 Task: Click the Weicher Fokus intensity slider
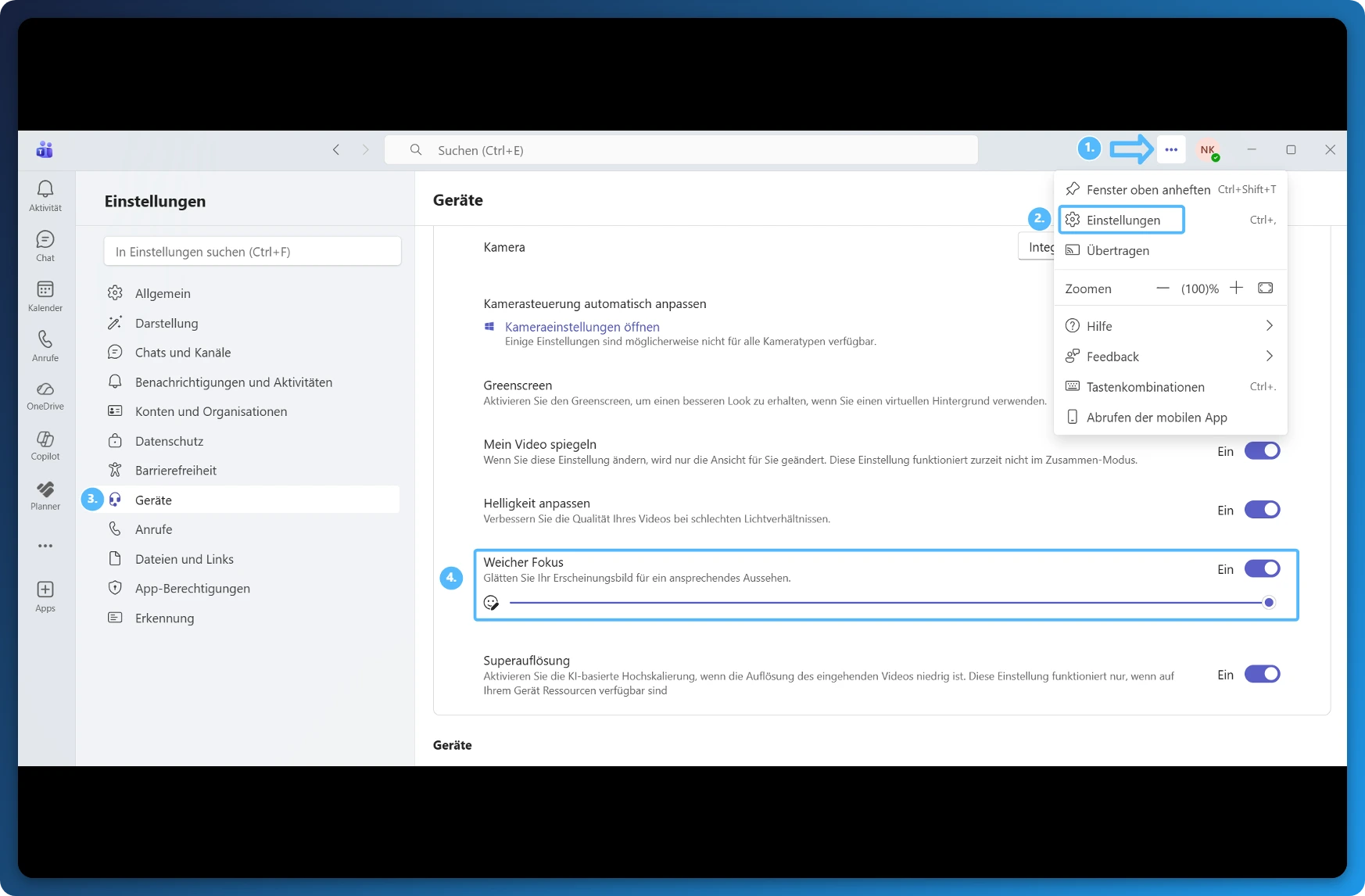(887, 602)
